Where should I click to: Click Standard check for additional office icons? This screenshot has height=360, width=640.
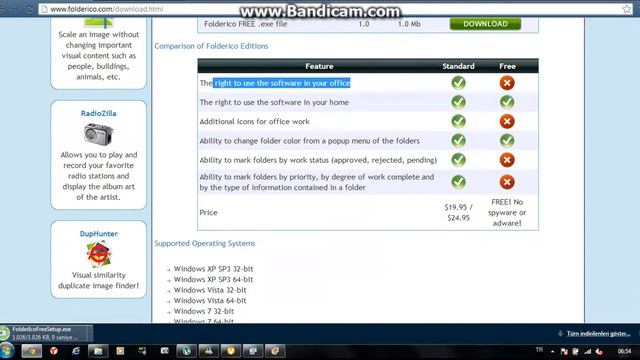coord(458,121)
